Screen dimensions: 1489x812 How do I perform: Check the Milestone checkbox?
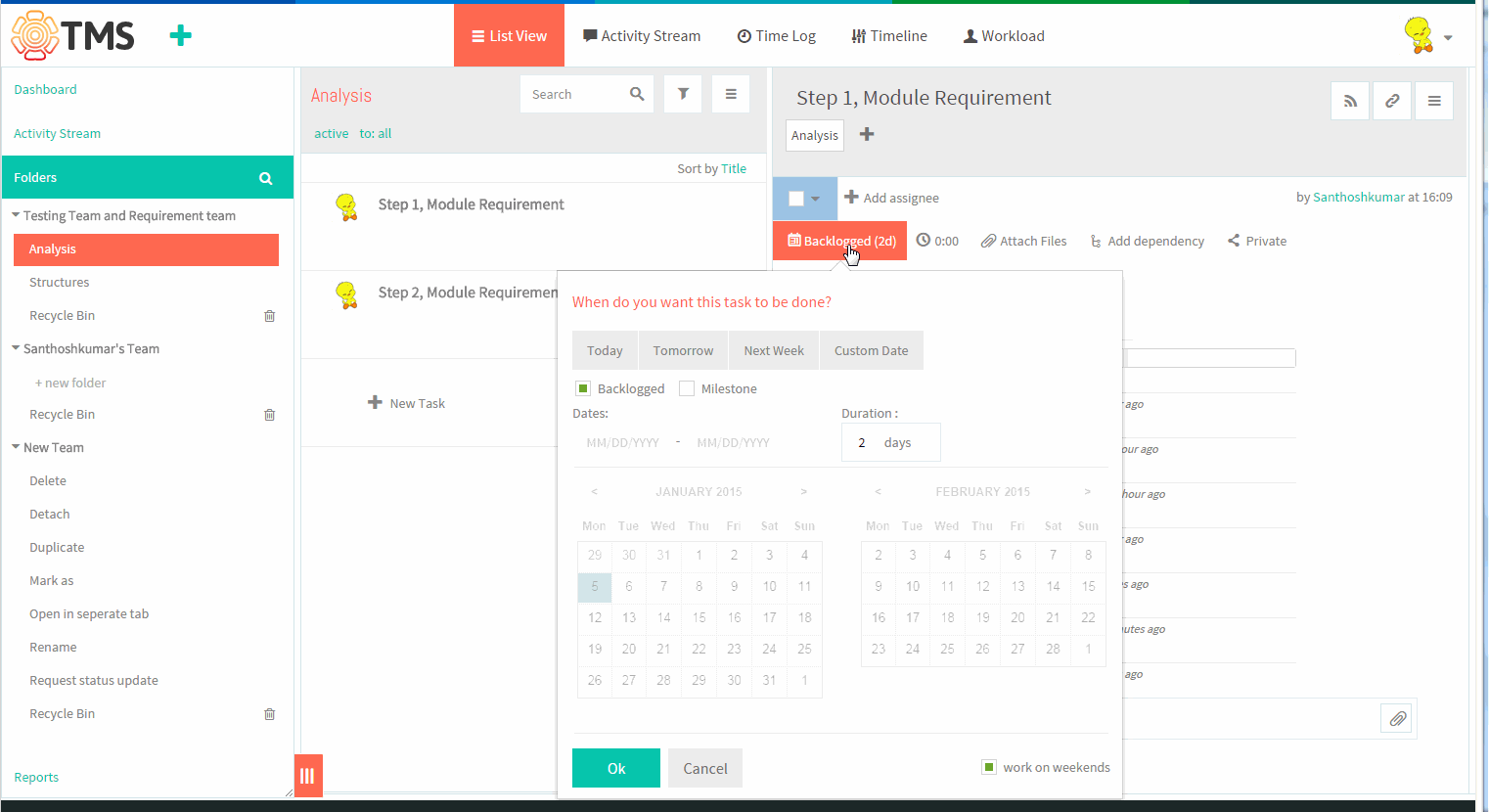687,388
